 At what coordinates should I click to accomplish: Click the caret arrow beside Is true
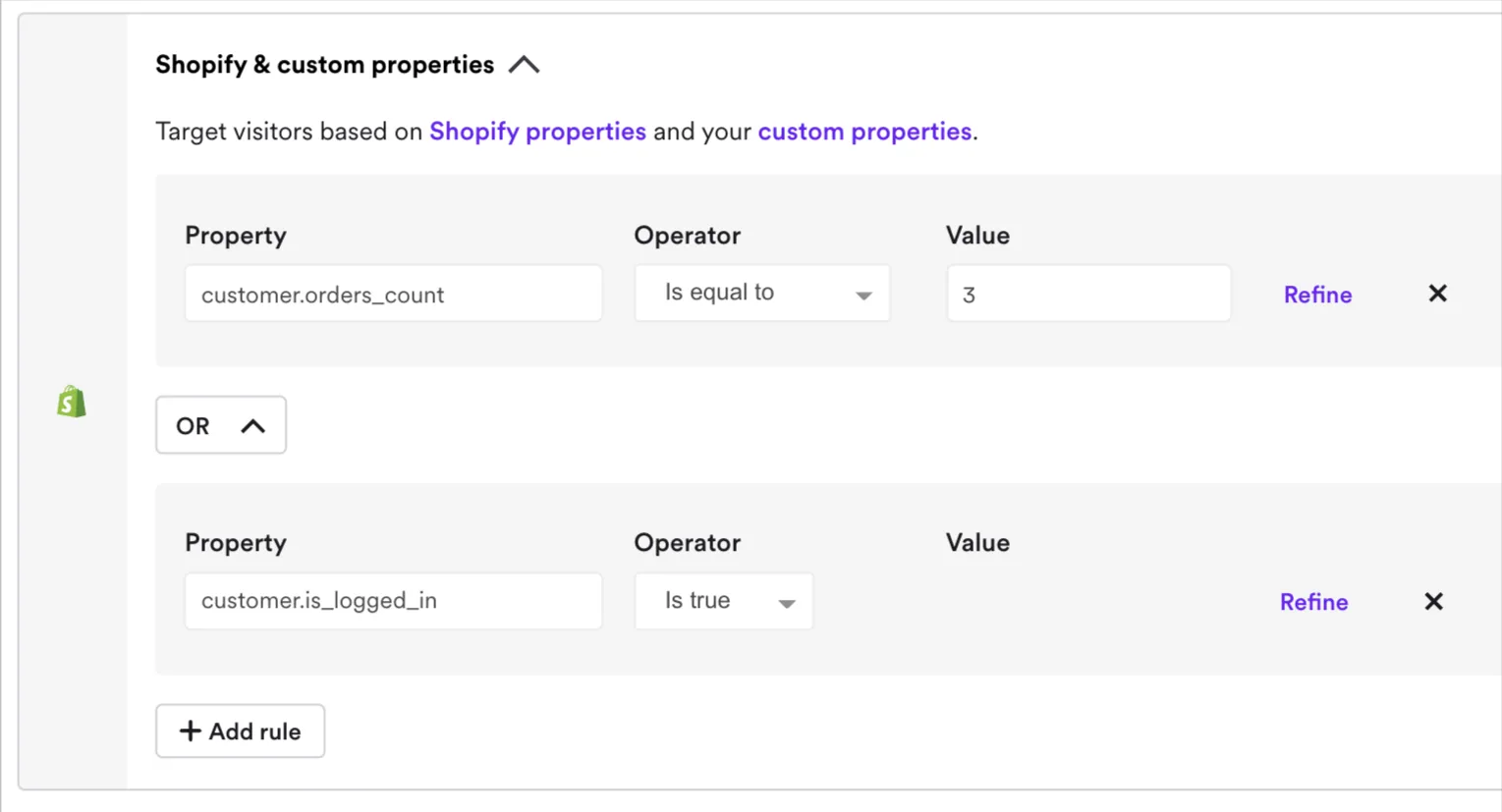786,603
